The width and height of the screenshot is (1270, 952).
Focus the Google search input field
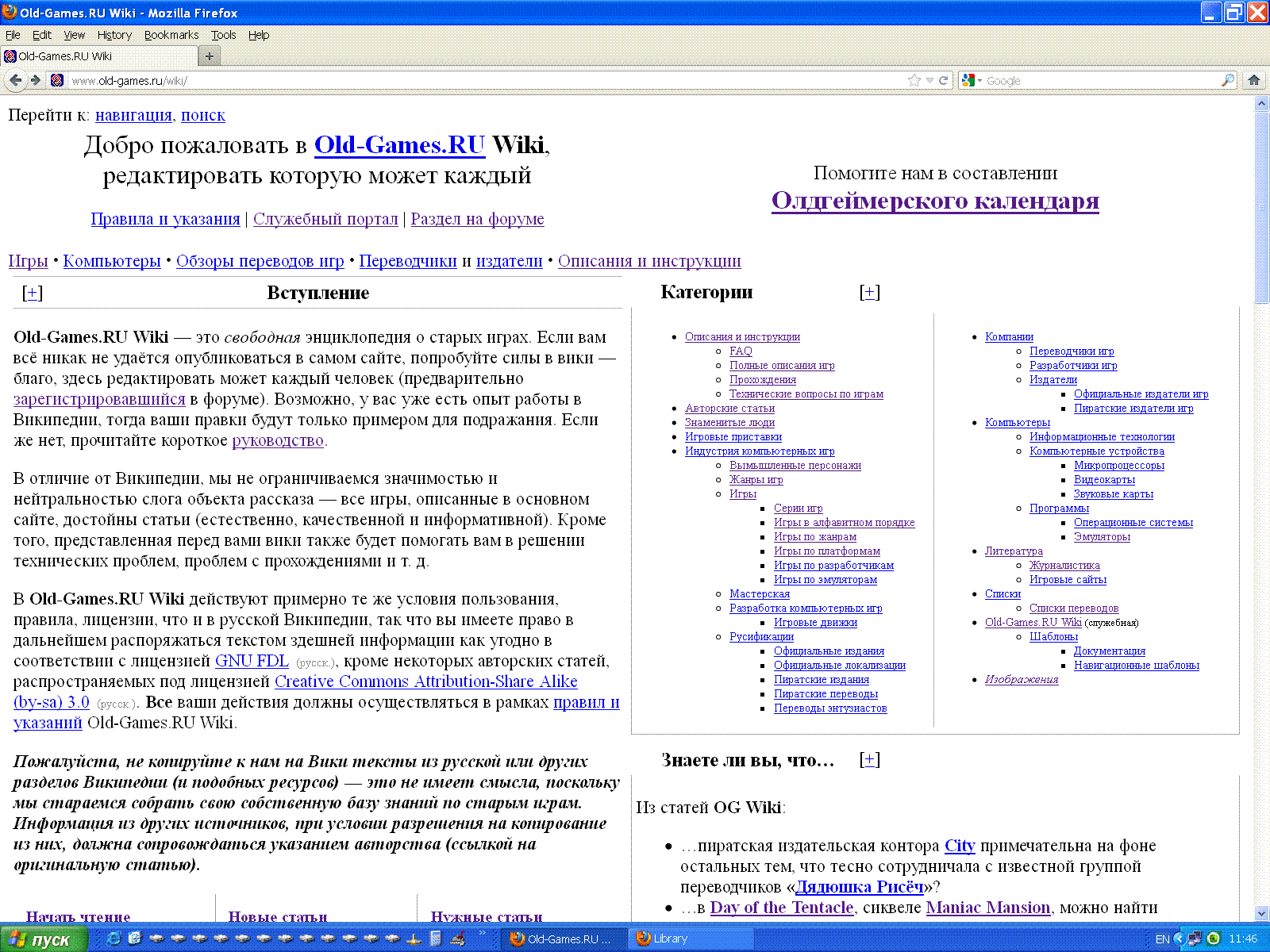1102,80
